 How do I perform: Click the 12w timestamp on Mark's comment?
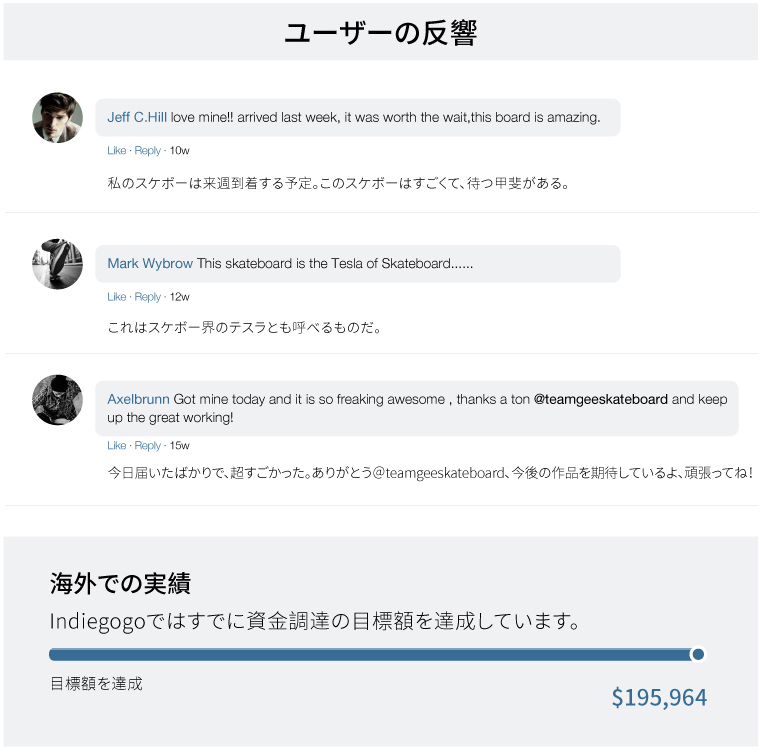(180, 297)
